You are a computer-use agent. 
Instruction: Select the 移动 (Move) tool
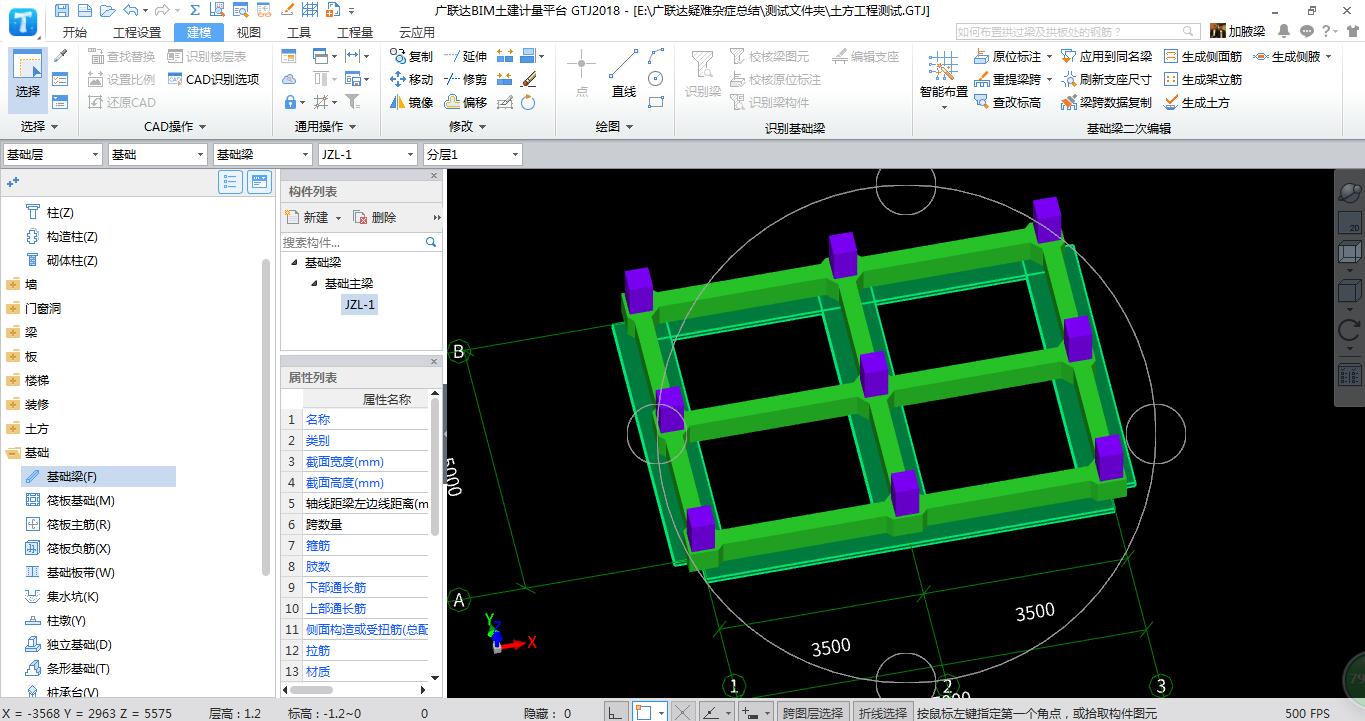[411, 79]
